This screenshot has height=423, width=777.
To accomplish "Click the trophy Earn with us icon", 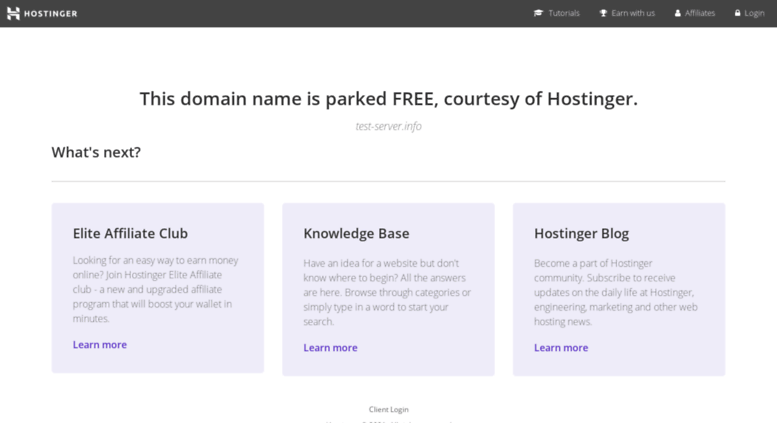I will (603, 13).
